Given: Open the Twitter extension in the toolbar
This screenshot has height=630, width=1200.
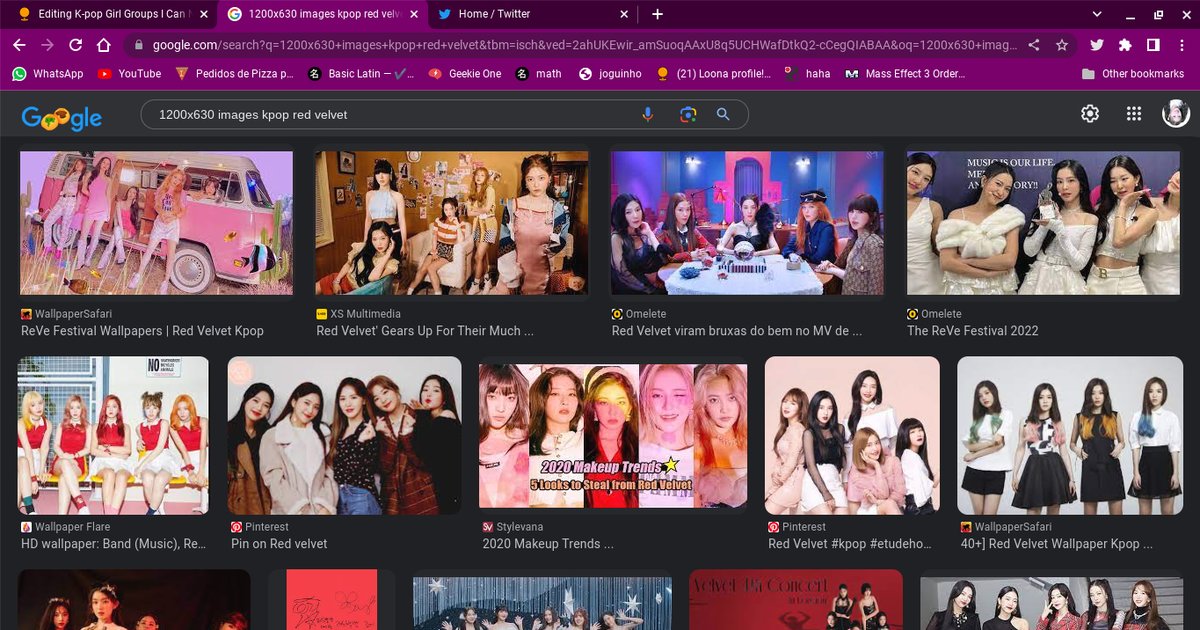Looking at the screenshot, I should pos(1096,46).
